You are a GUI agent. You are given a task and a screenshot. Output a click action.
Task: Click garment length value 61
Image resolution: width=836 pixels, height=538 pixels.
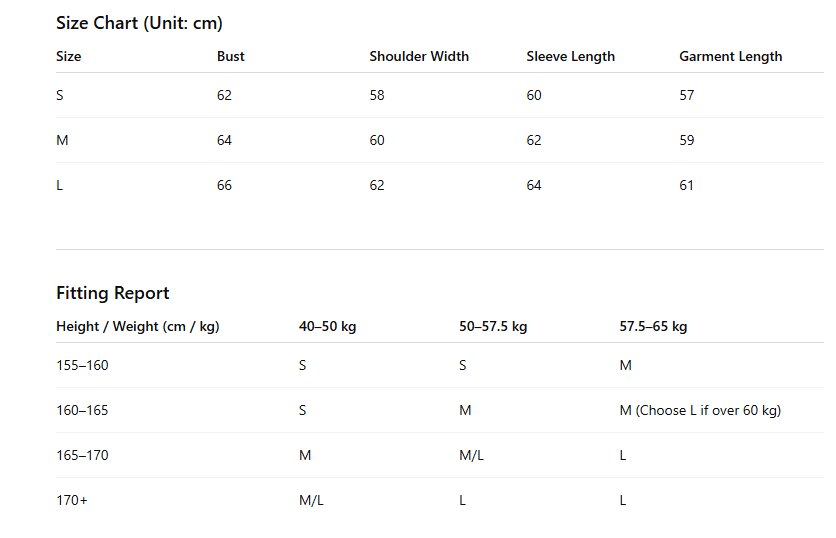[x=686, y=185]
